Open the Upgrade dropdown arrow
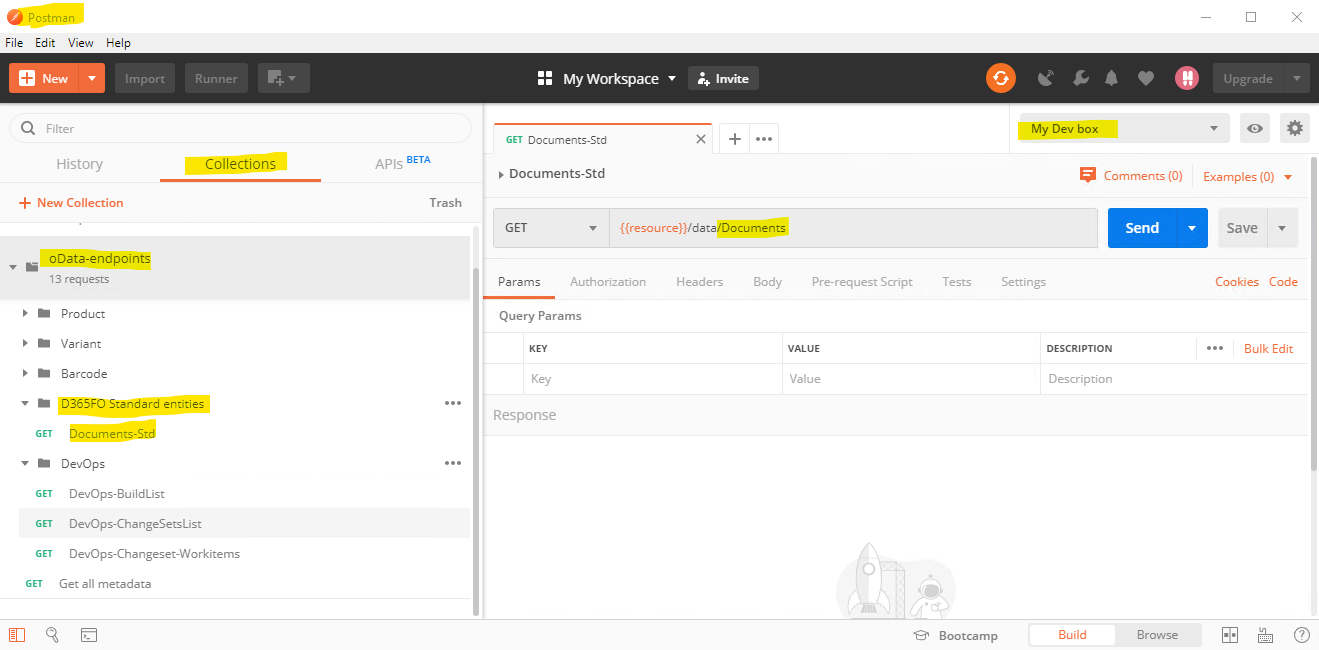This screenshot has height=650, width=1319. click(1296, 78)
